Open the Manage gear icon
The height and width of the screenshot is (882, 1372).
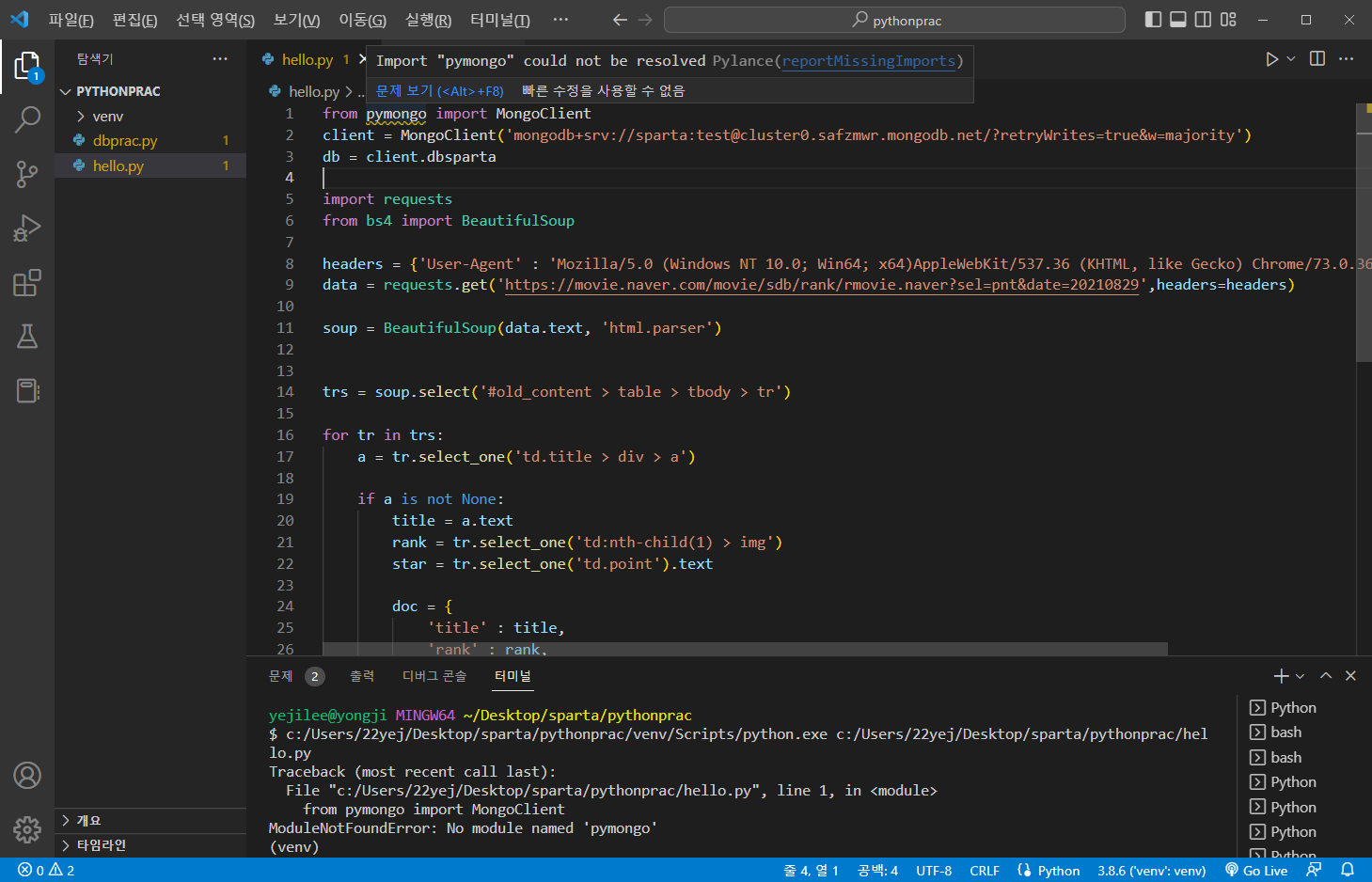pos(27,829)
